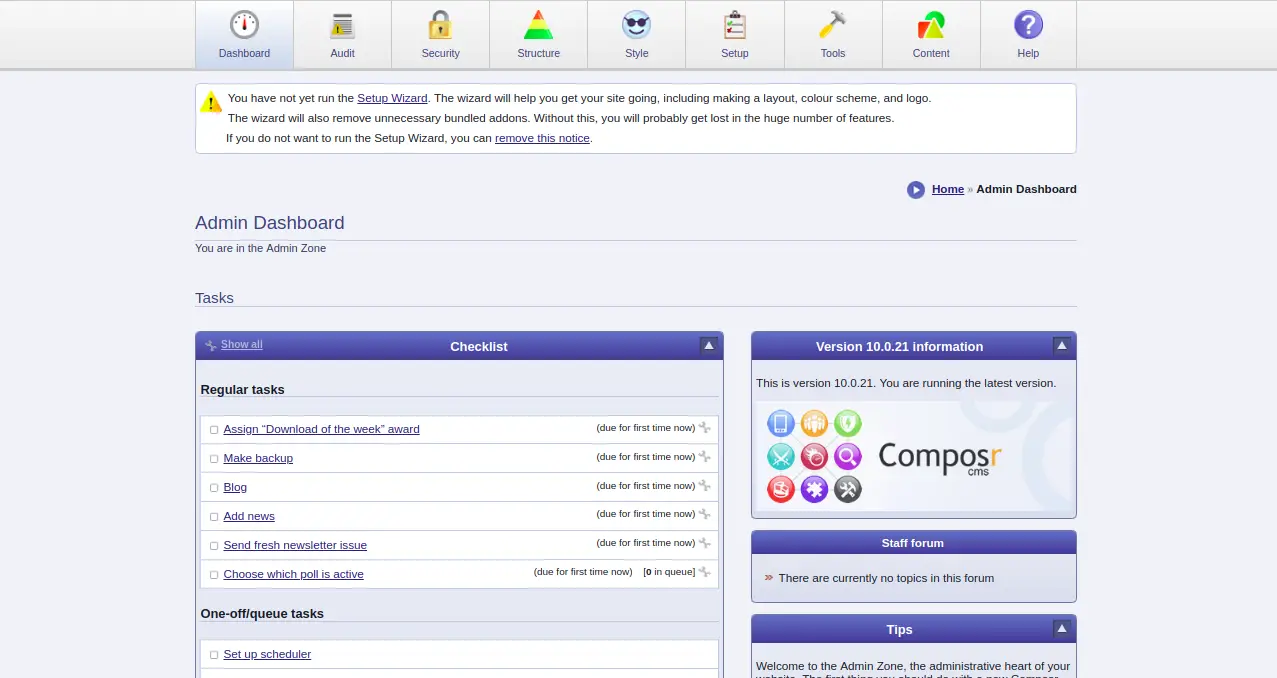
Task: Click the Security padlock icon
Action: (440, 26)
